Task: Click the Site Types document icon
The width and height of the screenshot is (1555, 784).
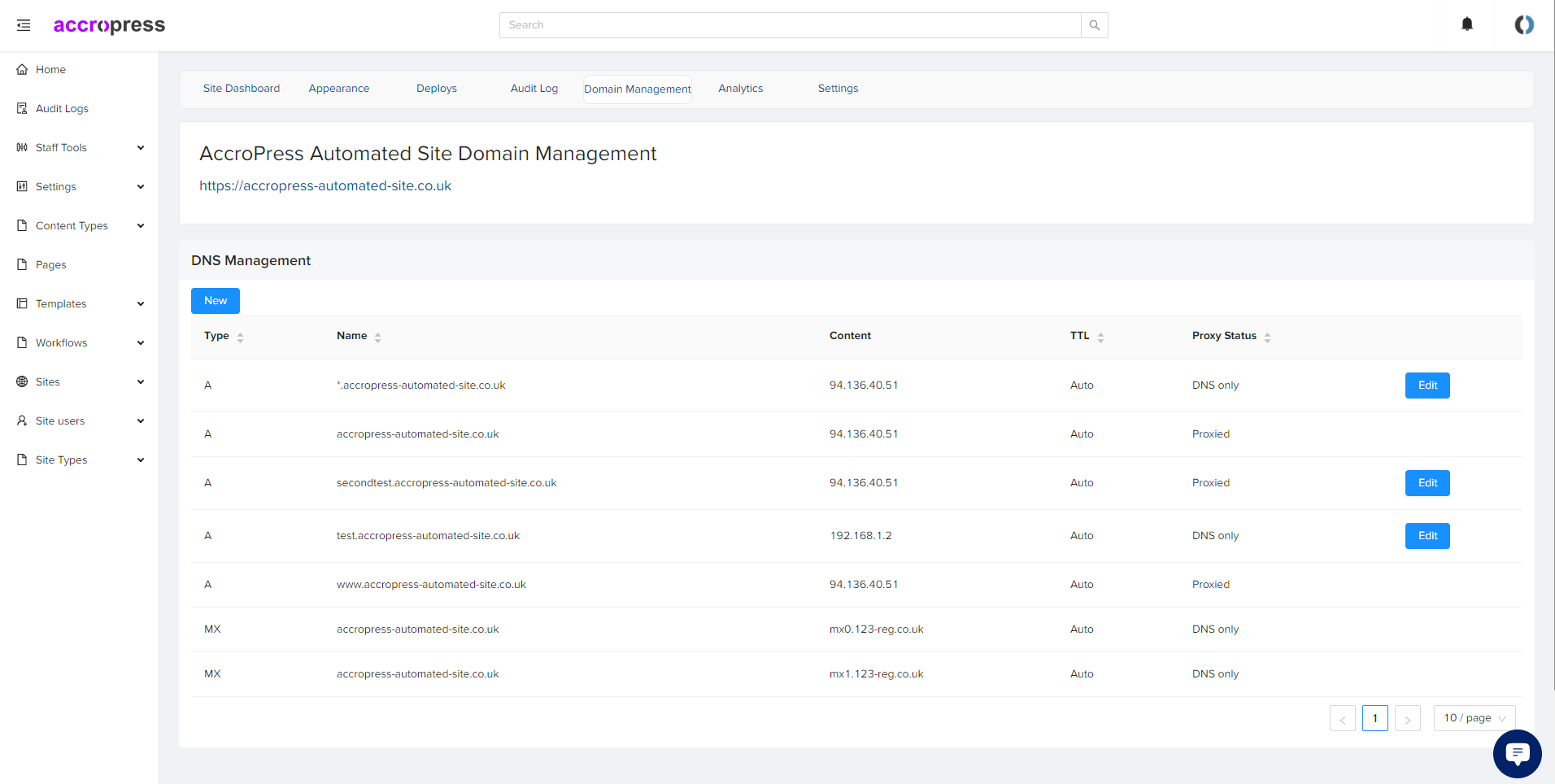Action: 22,460
